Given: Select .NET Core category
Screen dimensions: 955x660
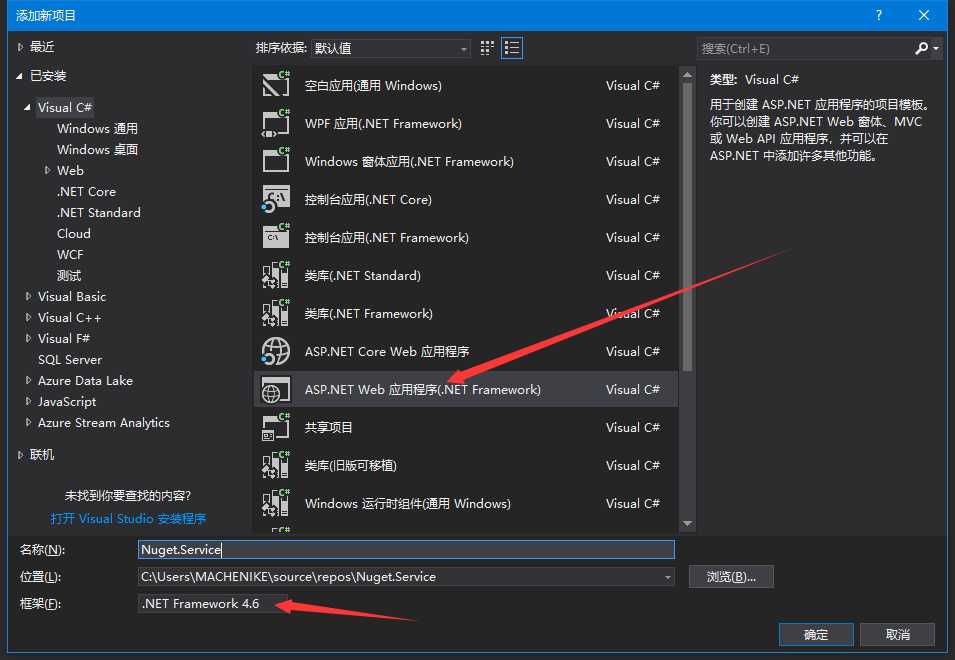Looking at the screenshot, I should [x=86, y=191].
